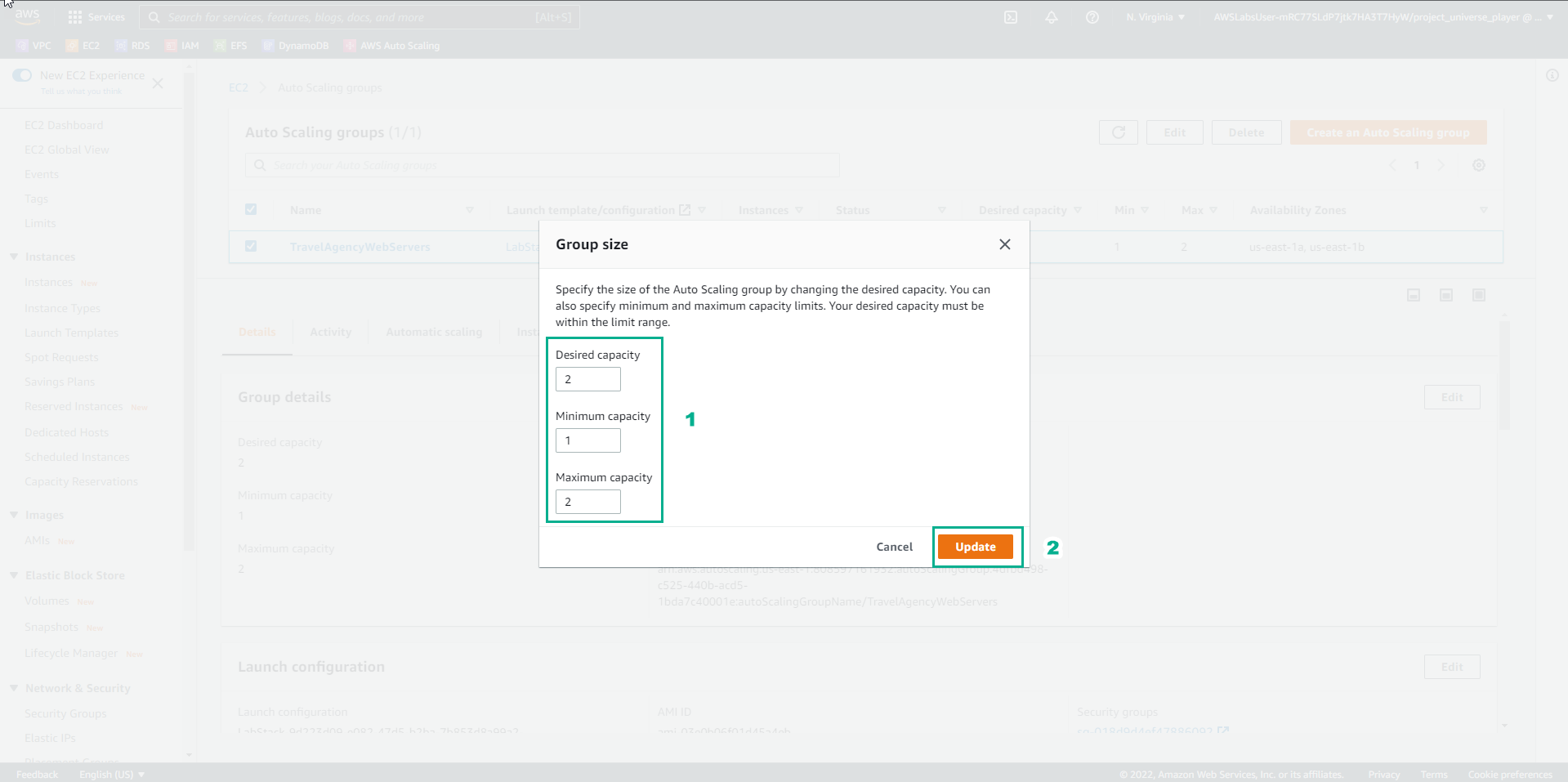Click the Edit button beside Delete
The height and width of the screenshot is (782, 1568).
click(x=1175, y=132)
